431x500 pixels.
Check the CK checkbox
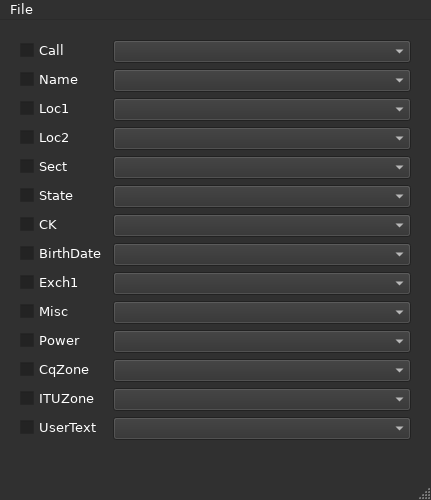click(x=27, y=224)
